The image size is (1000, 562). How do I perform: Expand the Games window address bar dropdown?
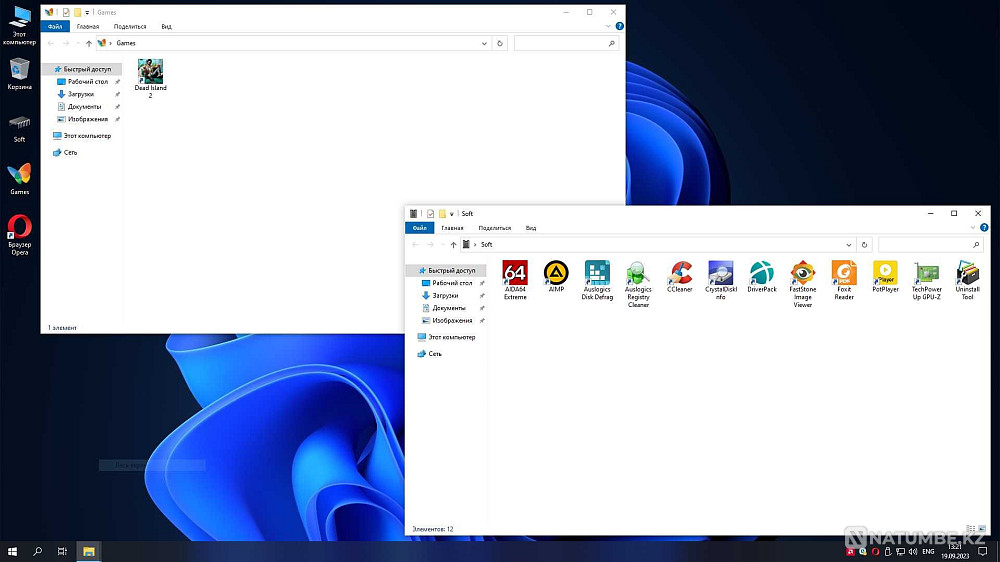click(484, 43)
